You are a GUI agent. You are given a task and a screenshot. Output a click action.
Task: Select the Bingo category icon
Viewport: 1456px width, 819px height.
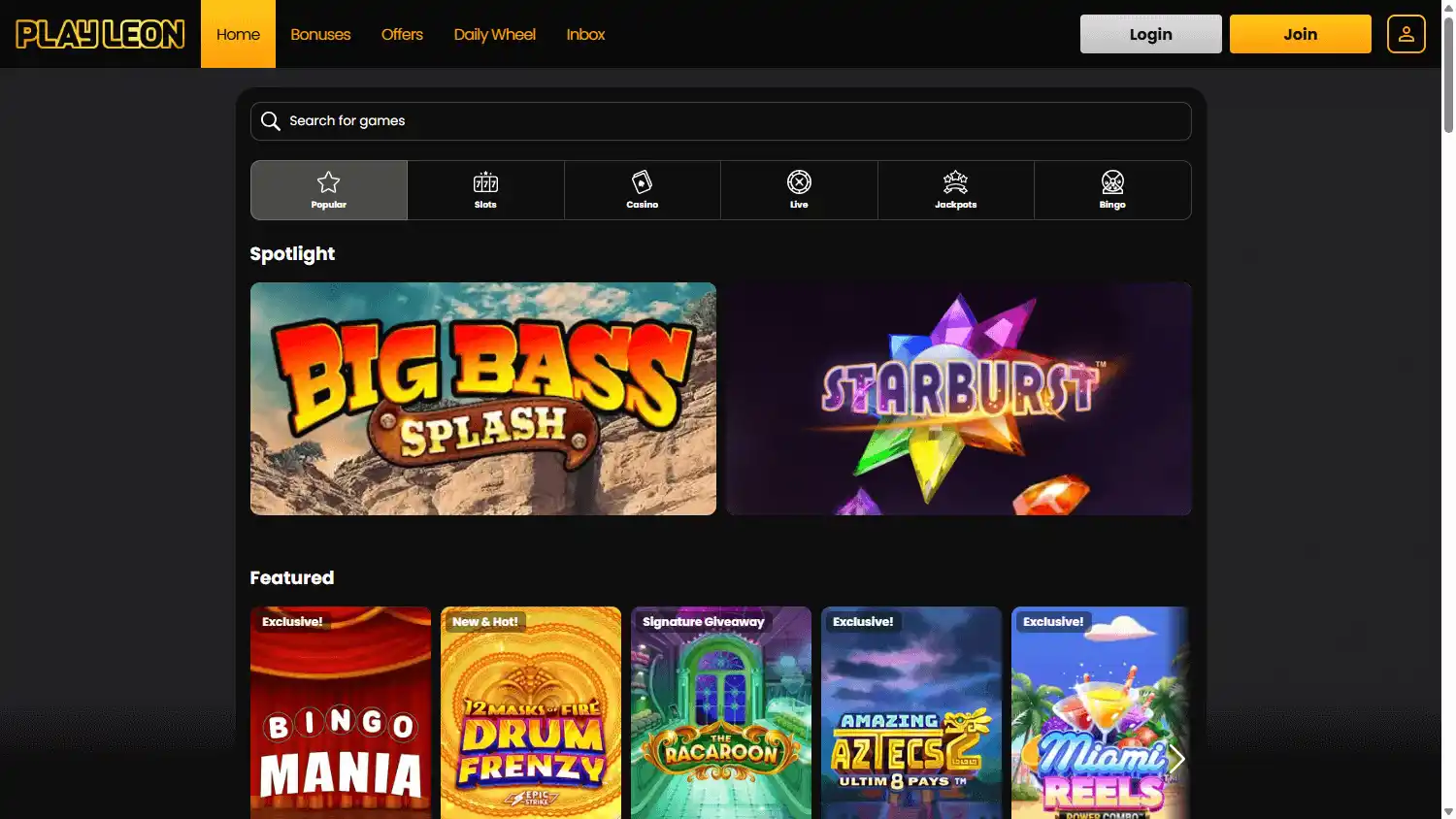1112,190
